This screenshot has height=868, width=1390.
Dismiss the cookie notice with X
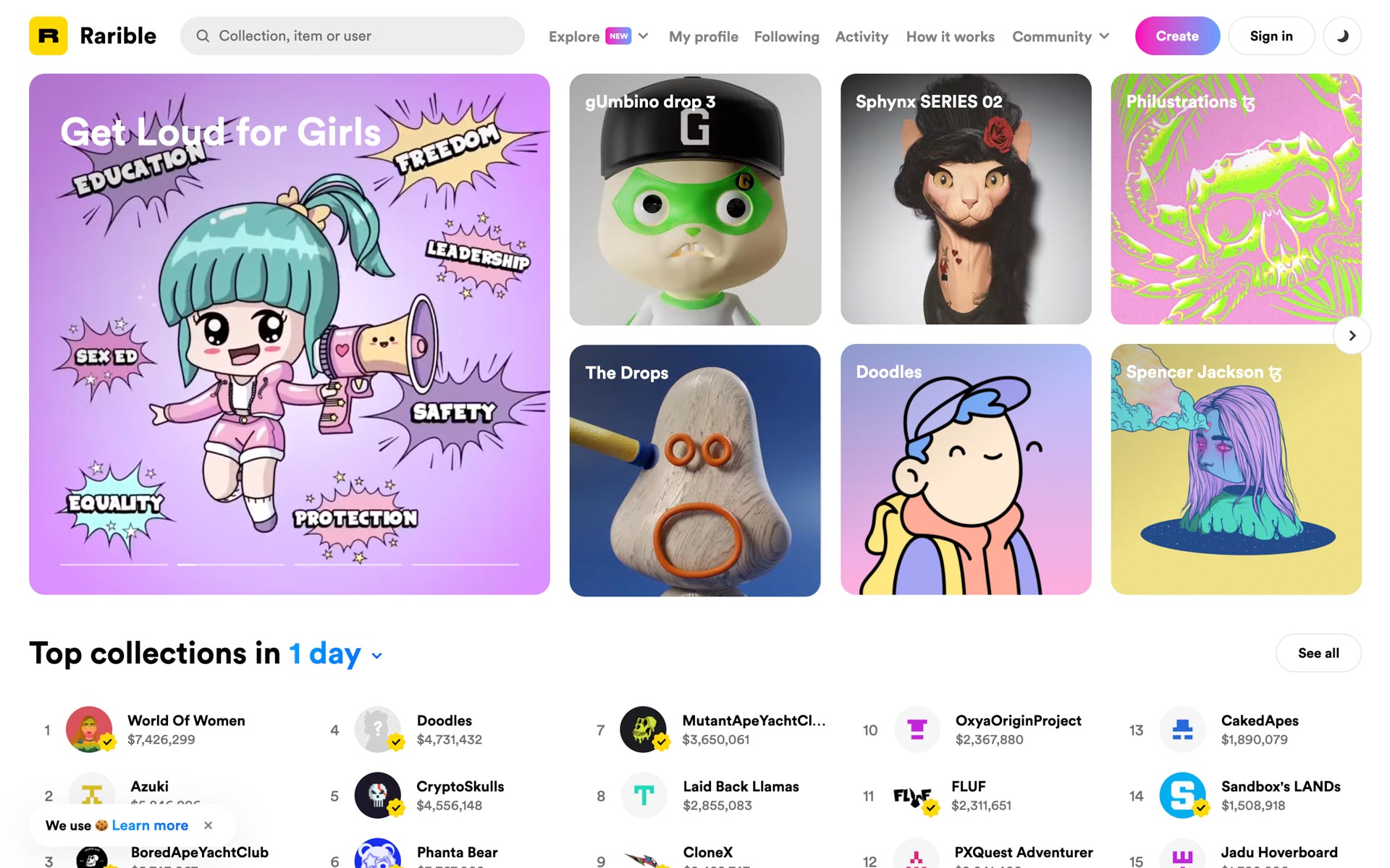[x=208, y=825]
